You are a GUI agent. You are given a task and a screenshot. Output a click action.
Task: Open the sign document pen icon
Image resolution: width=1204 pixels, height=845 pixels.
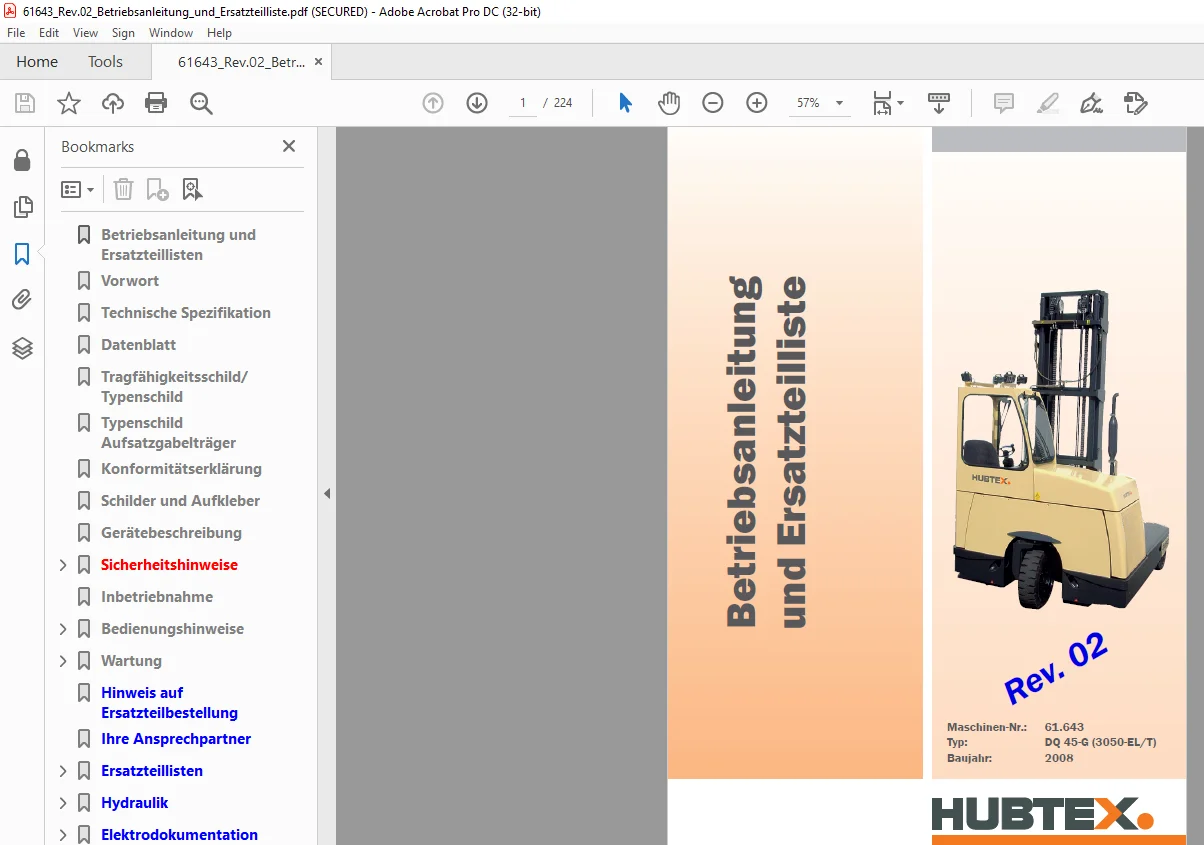click(1091, 103)
